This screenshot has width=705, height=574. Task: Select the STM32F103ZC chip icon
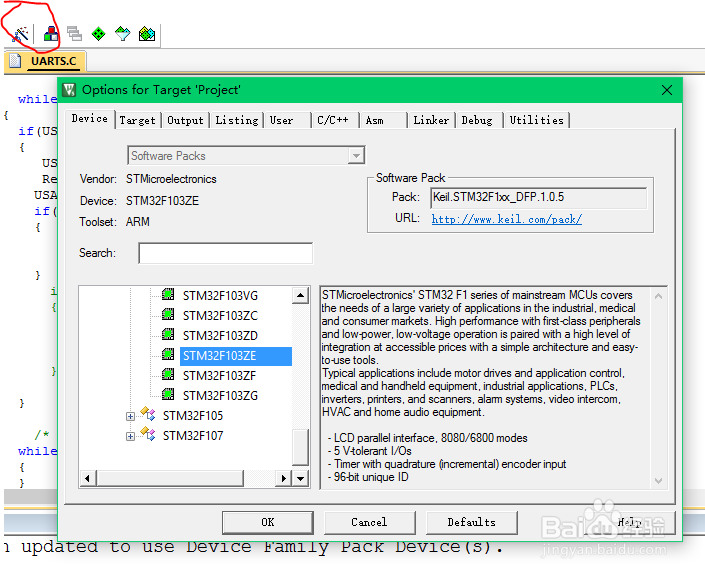click(168, 314)
